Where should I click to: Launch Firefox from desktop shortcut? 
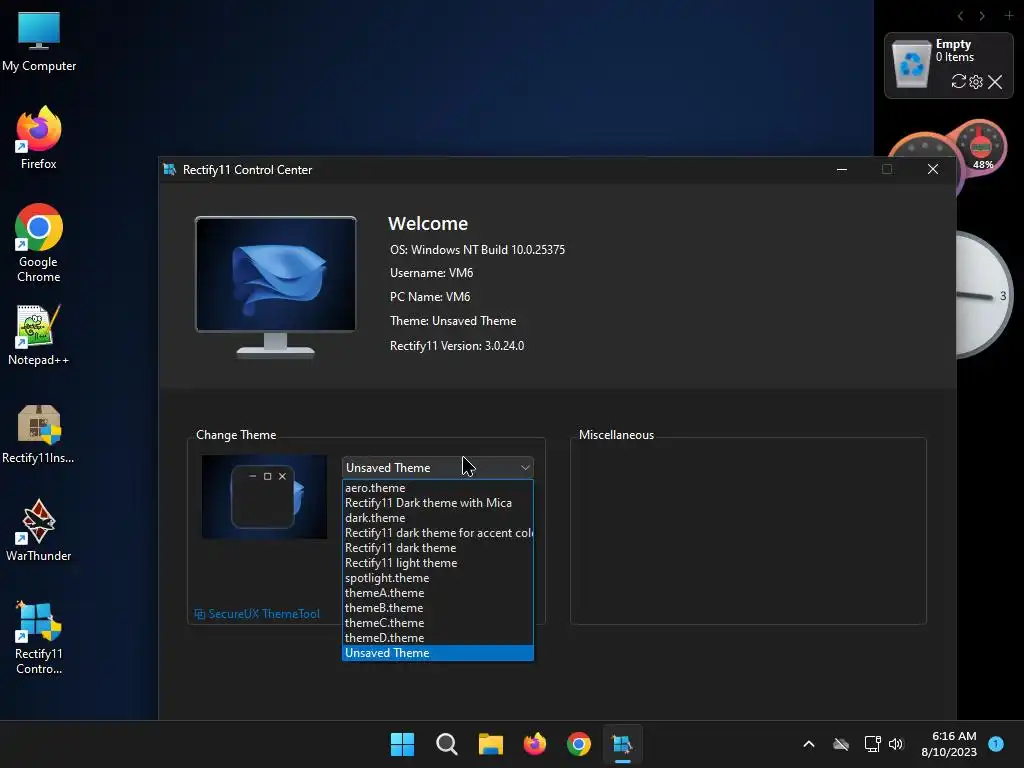[39, 138]
